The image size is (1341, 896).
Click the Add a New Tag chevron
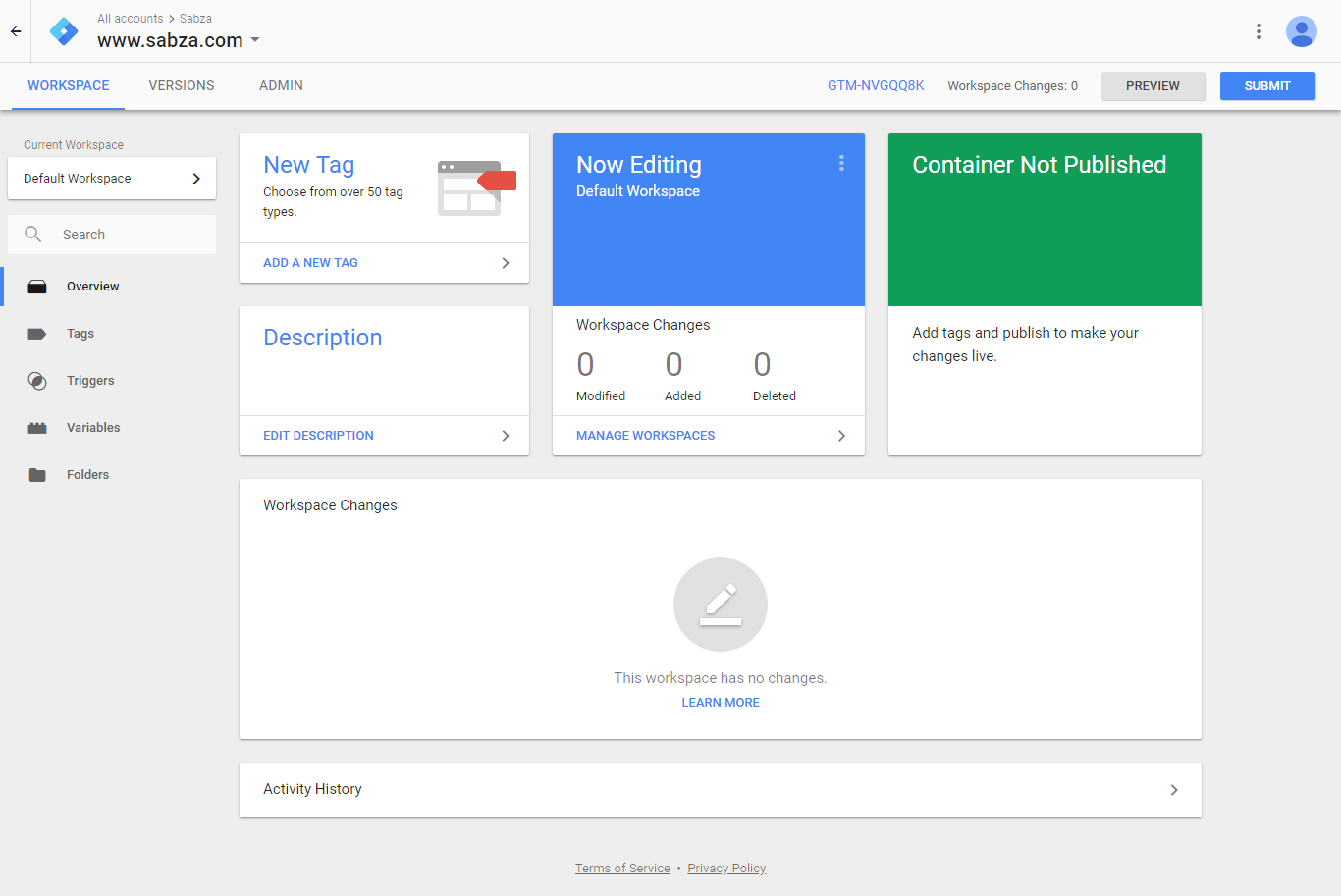506,263
